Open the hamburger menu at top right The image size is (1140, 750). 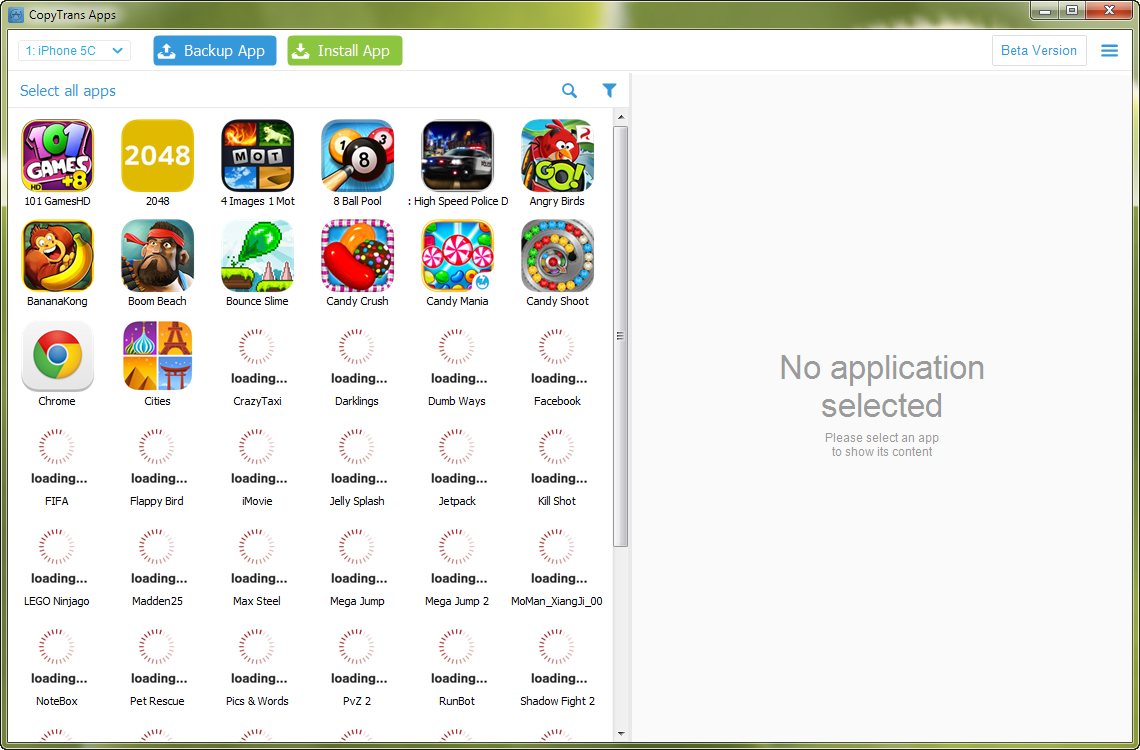click(1109, 50)
